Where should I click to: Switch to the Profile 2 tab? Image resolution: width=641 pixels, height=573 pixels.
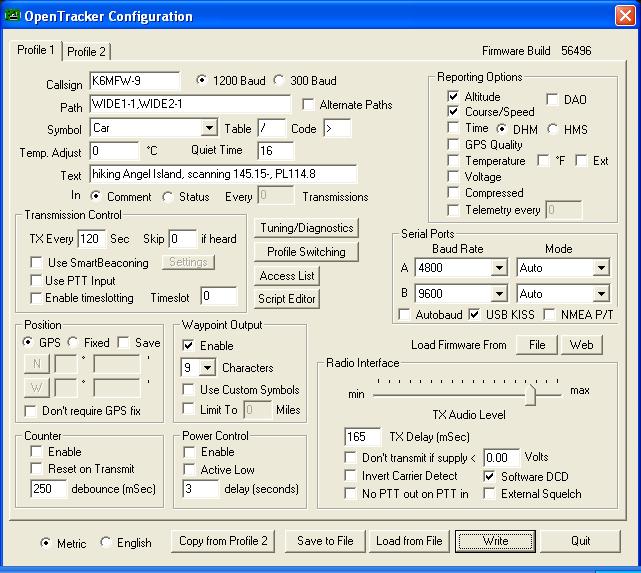(87, 52)
